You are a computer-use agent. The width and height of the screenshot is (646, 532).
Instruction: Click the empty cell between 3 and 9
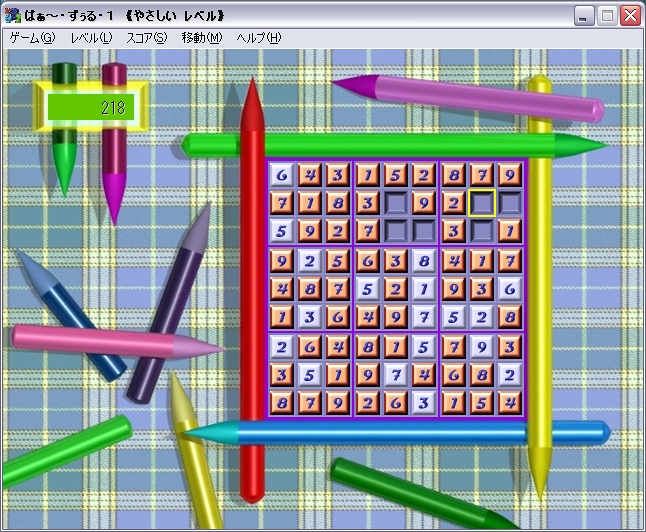pos(396,203)
